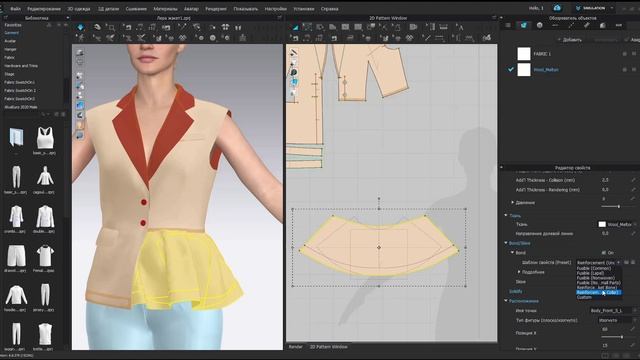Start simulation with the blue arrow icon

[x=80, y=27]
